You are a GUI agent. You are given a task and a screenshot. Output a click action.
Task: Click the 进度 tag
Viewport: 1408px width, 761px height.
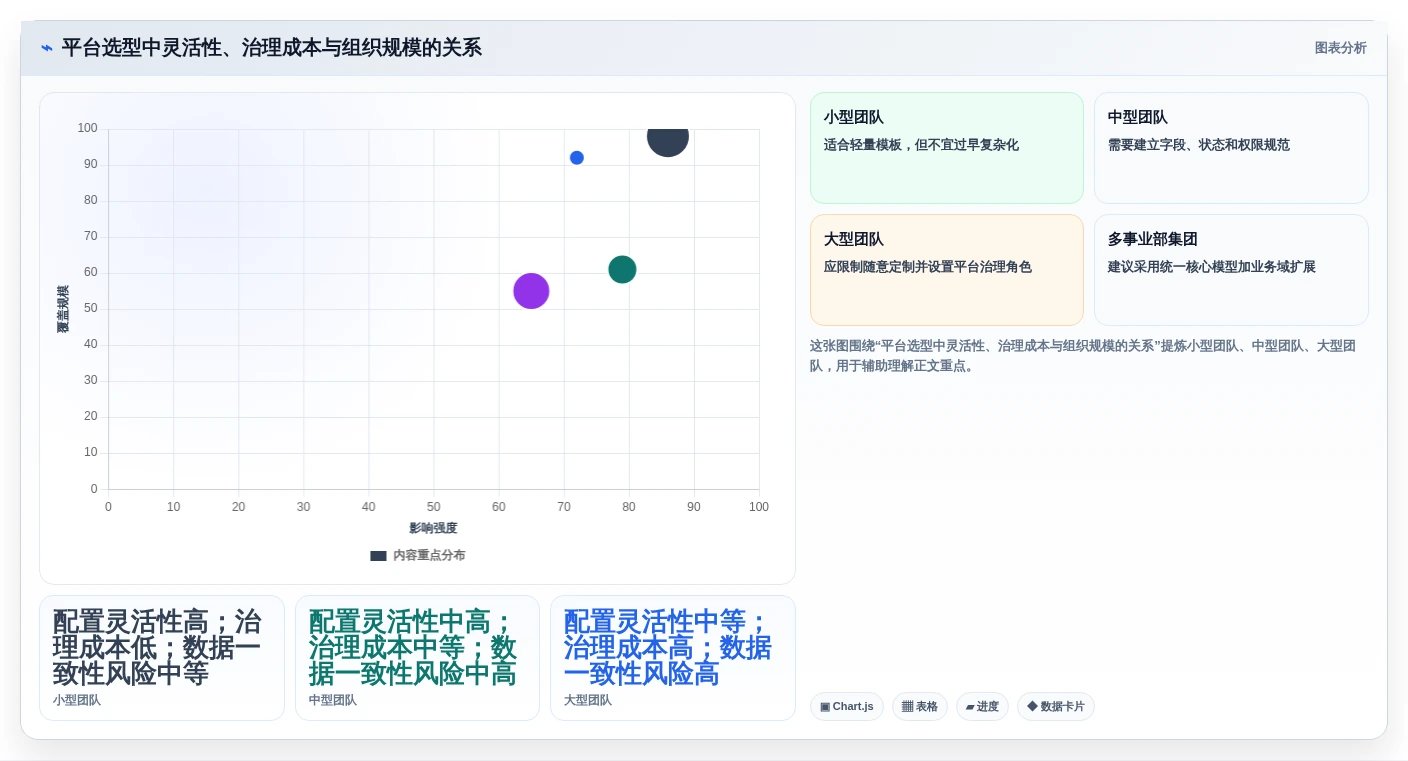pos(982,707)
